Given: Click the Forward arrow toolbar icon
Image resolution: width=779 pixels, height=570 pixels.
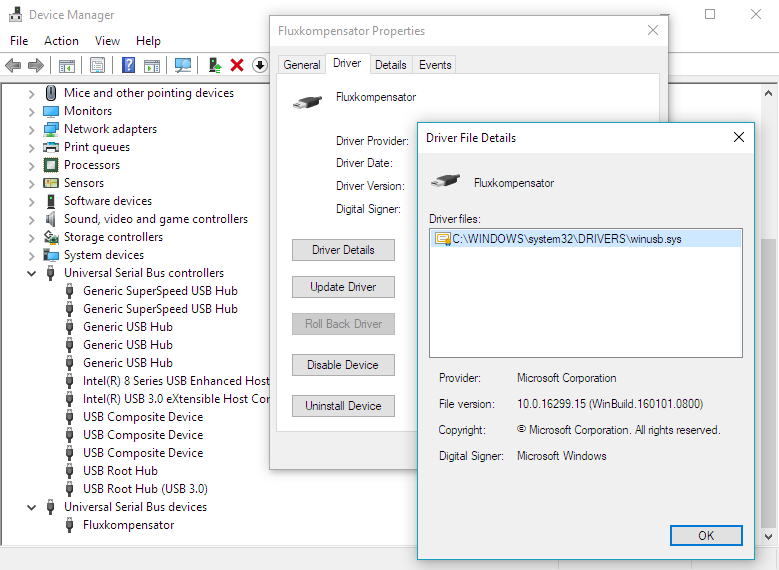Looking at the screenshot, I should (36, 65).
